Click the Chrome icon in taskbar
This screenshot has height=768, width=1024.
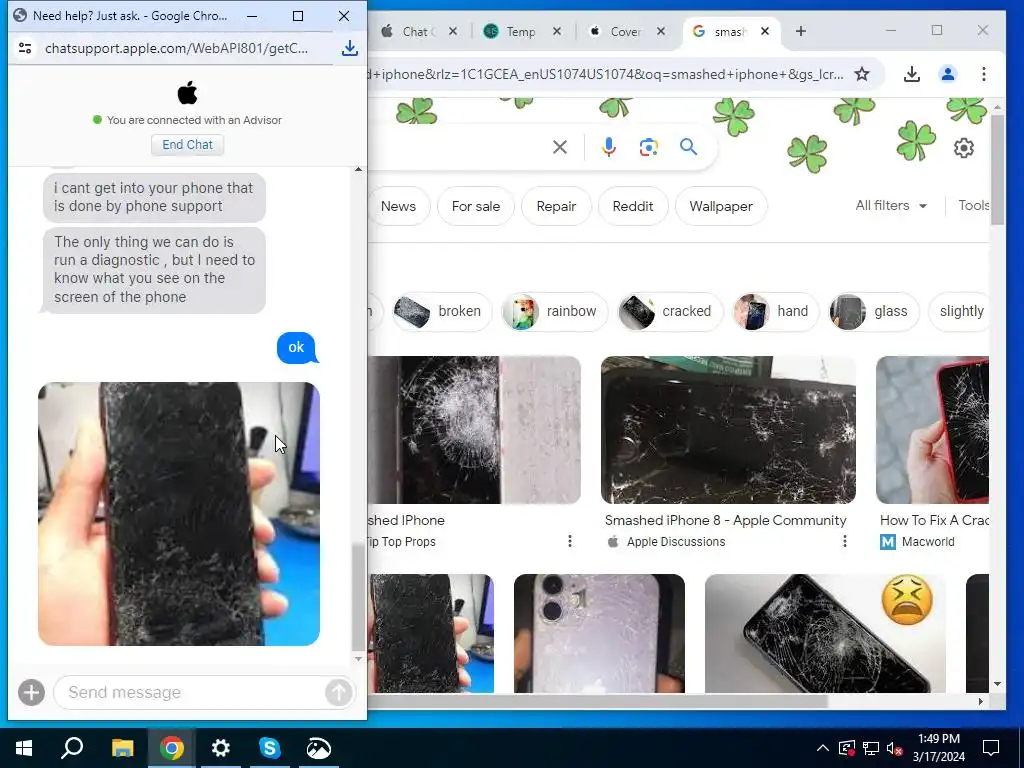pos(172,748)
